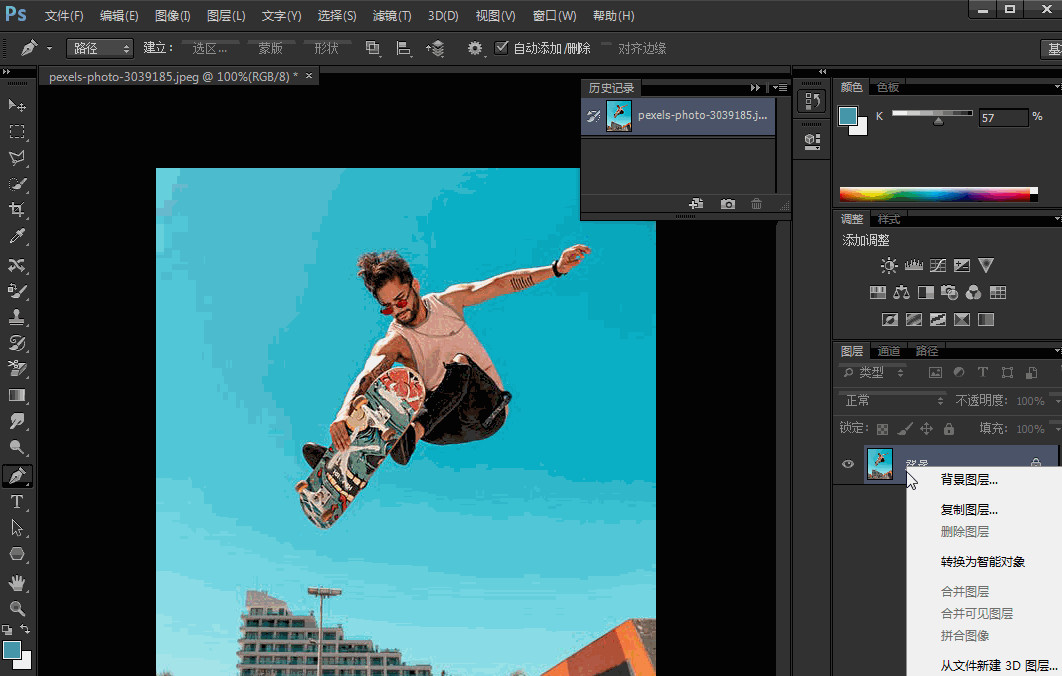Image resolution: width=1062 pixels, height=676 pixels.
Task: Open the 路径 tool mode dropdown
Action: point(100,48)
